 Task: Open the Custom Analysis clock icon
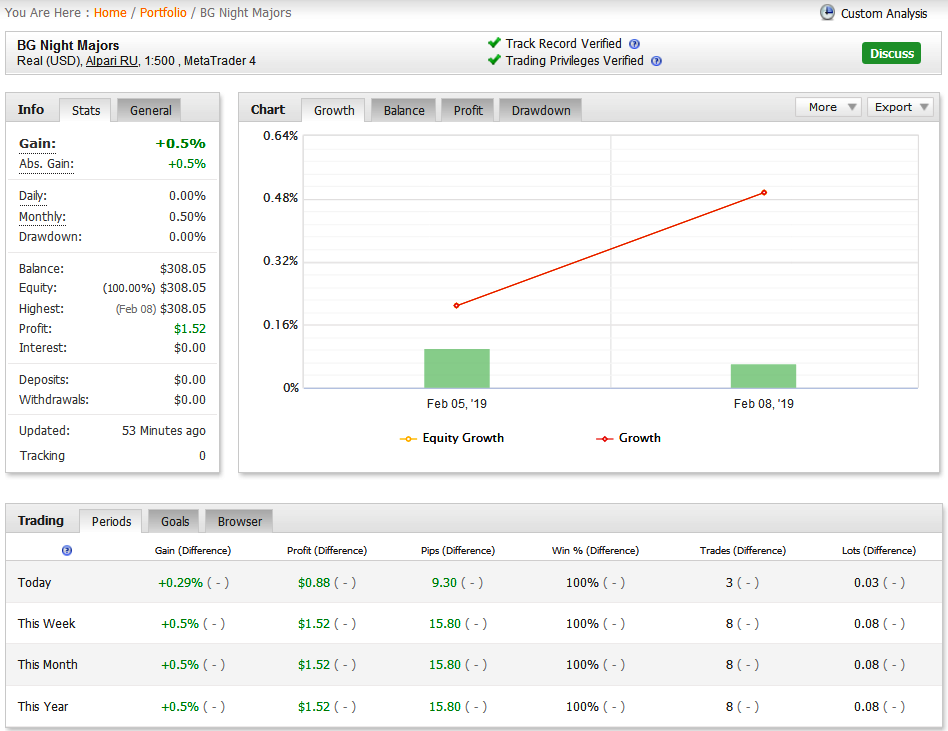827,13
